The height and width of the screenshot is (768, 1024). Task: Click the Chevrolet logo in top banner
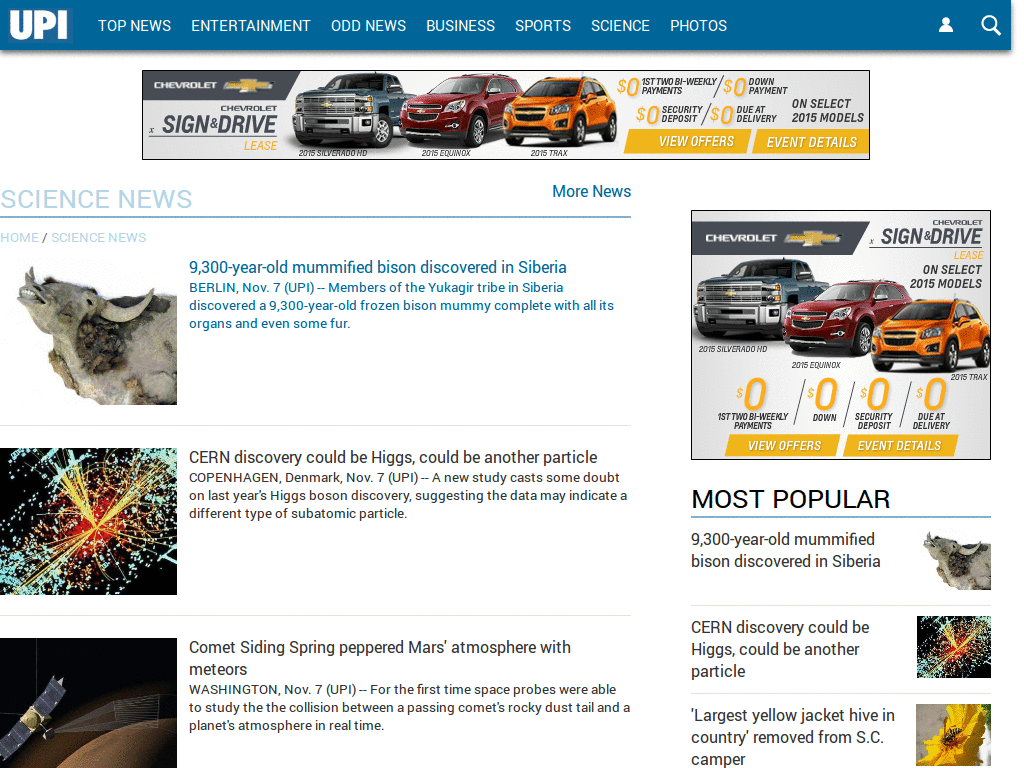coord(214,85)
